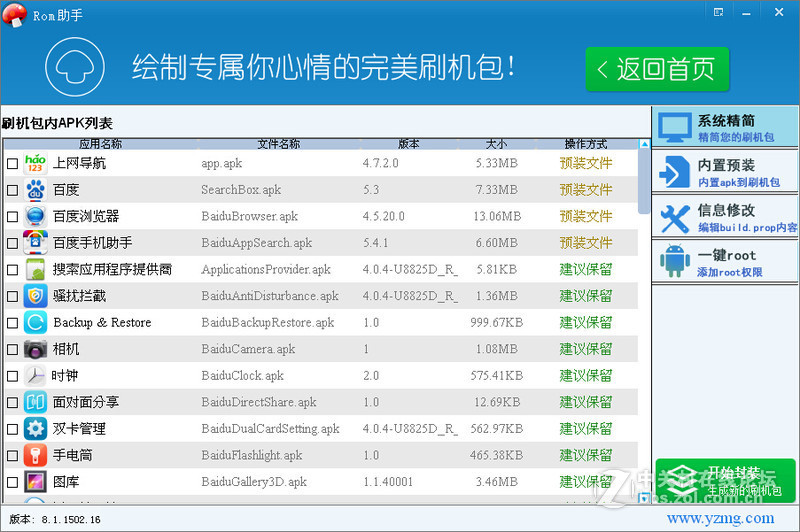
Task: Click the circular mushroom emblem in banner
Action: click(75, 67)
